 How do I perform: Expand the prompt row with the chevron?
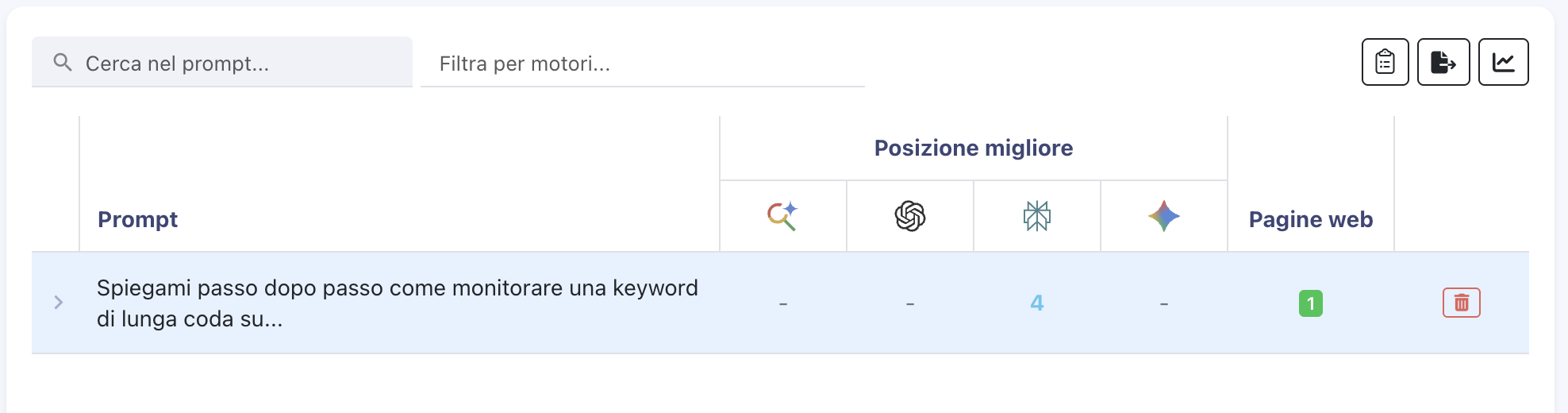coord(58,303)
